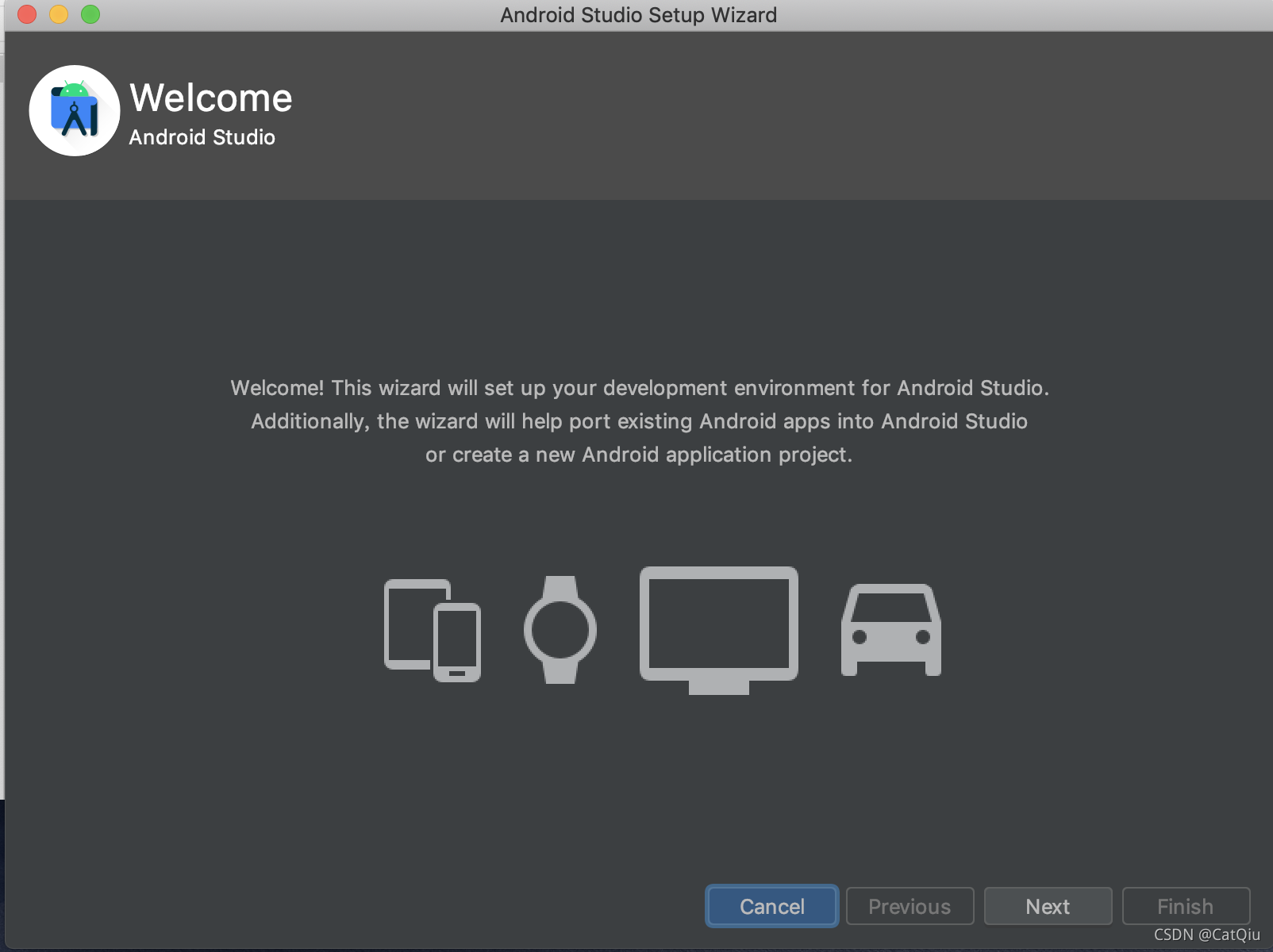This screenshot has height=952, width=1273.
Task: Click the 'Android Studio' subtitle under Welcome
Action: click(x=202, y=137)
